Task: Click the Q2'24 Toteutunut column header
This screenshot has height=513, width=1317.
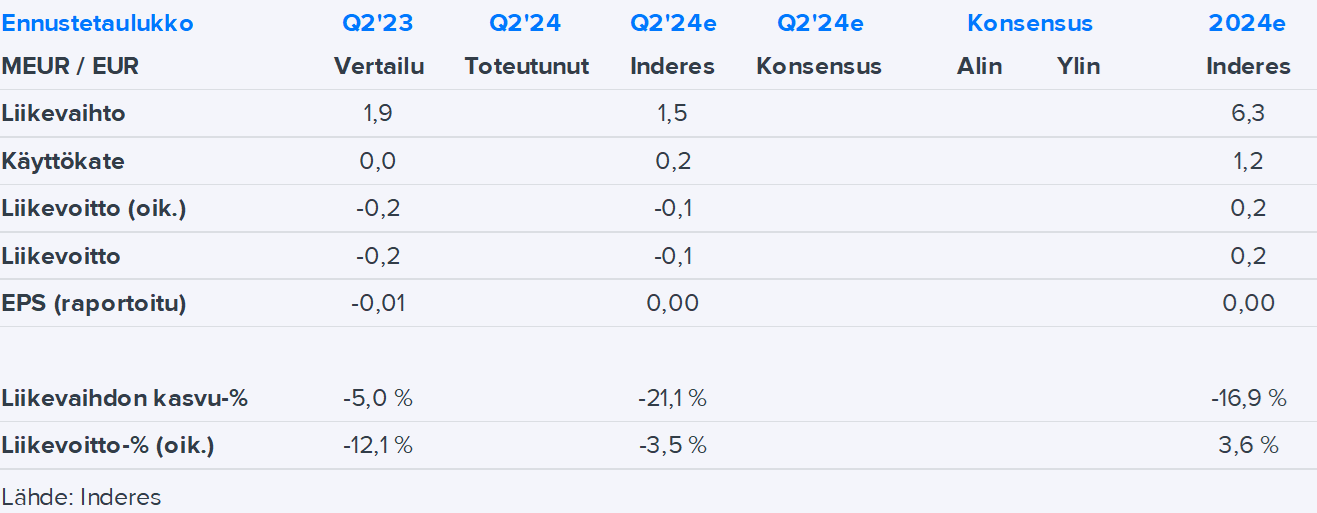Action: 525,23
